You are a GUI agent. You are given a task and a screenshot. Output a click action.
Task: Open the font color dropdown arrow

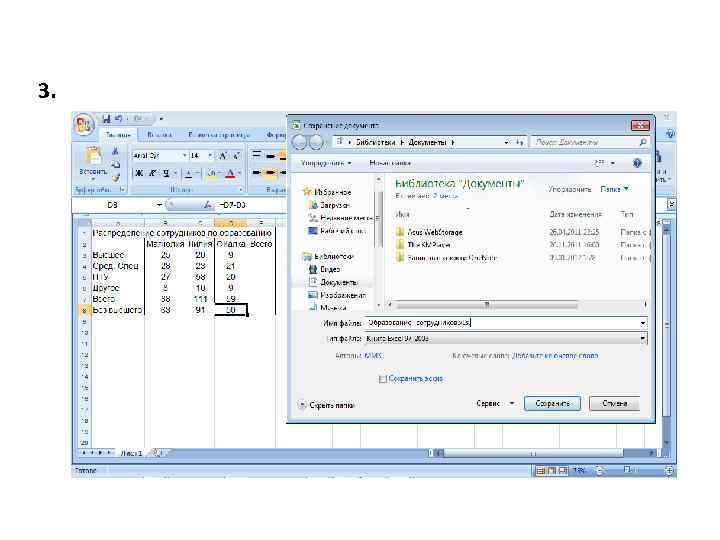pyautogui.click(x=239, y=173)
